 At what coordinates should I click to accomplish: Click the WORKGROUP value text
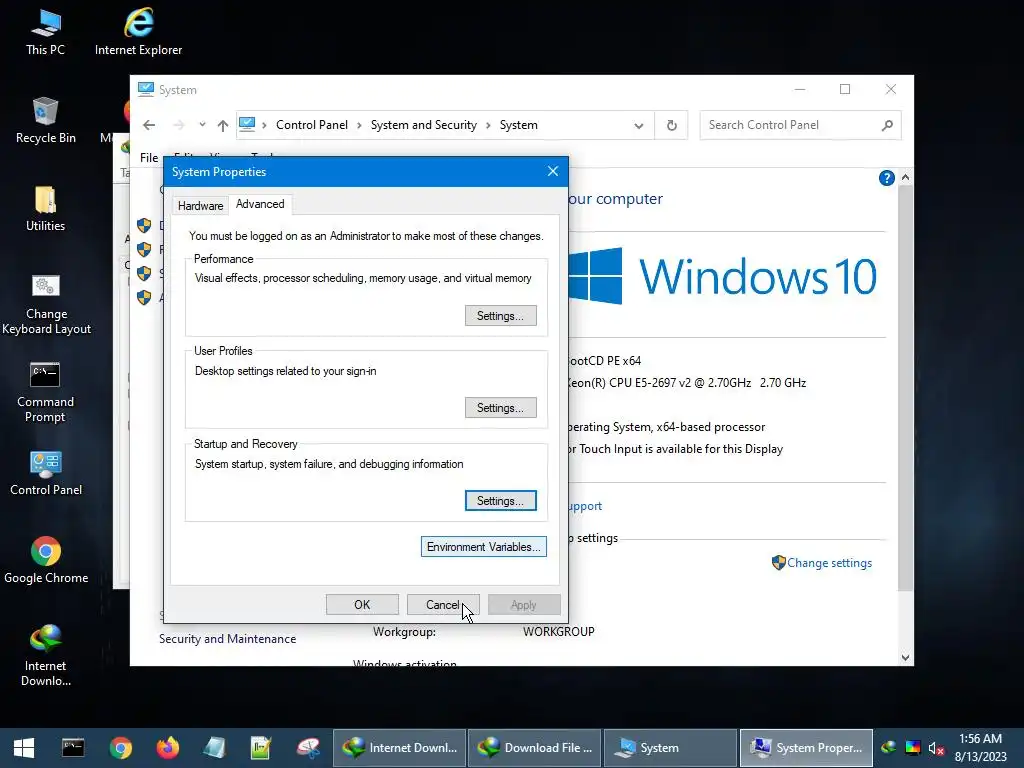point(558,632)
